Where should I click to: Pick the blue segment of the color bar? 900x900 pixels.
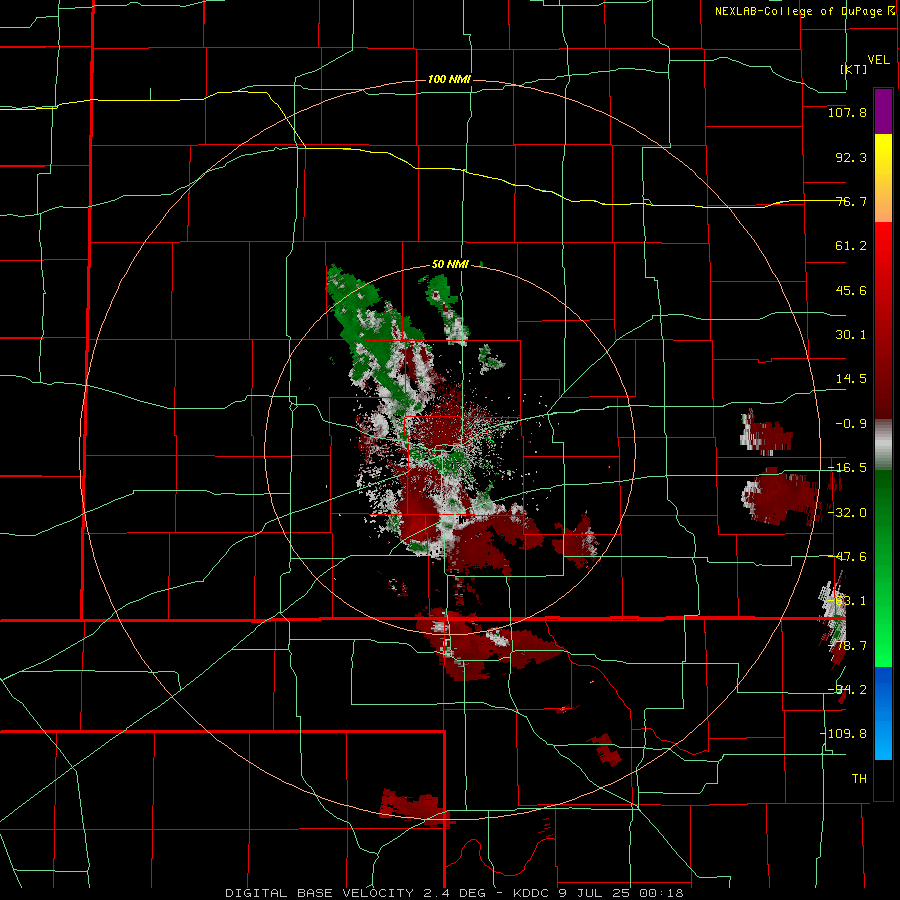click(883, 713)
